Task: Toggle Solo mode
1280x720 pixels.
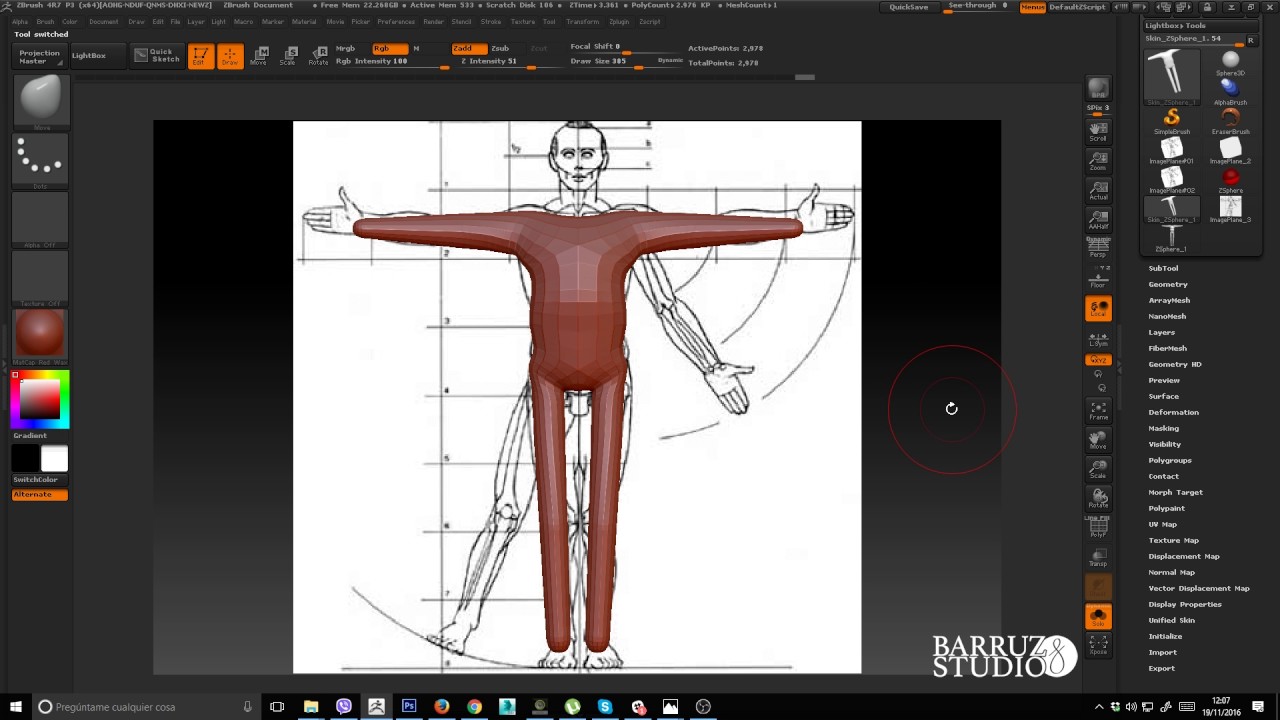Action: point(1098,616)
